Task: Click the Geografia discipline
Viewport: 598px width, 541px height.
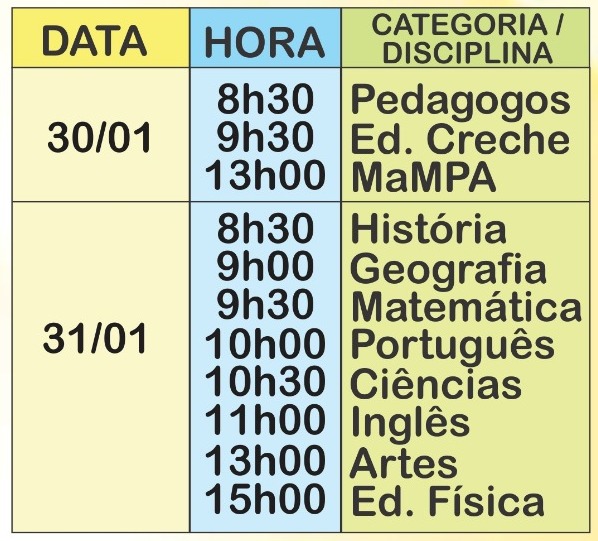Action: [448, 269]
